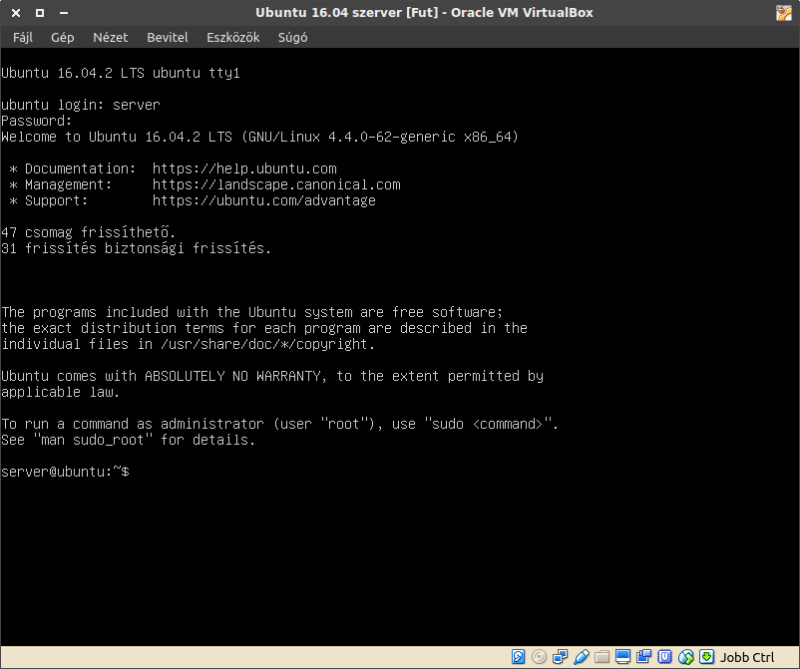Click the 'applicable law.' line

(x=60, y=392)
